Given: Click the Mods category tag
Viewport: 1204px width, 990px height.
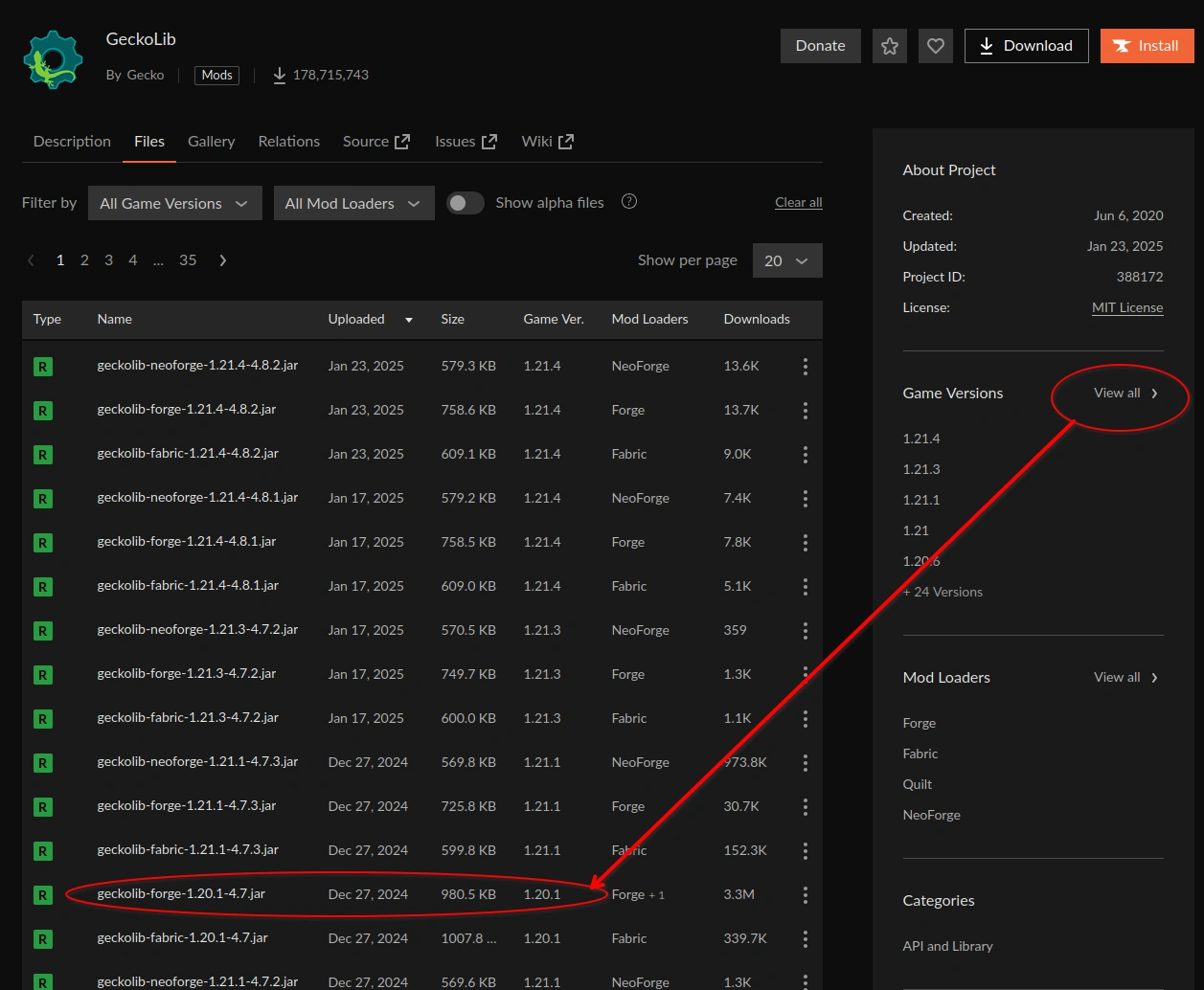Looking at the screenshot, I should pos(217,75).
